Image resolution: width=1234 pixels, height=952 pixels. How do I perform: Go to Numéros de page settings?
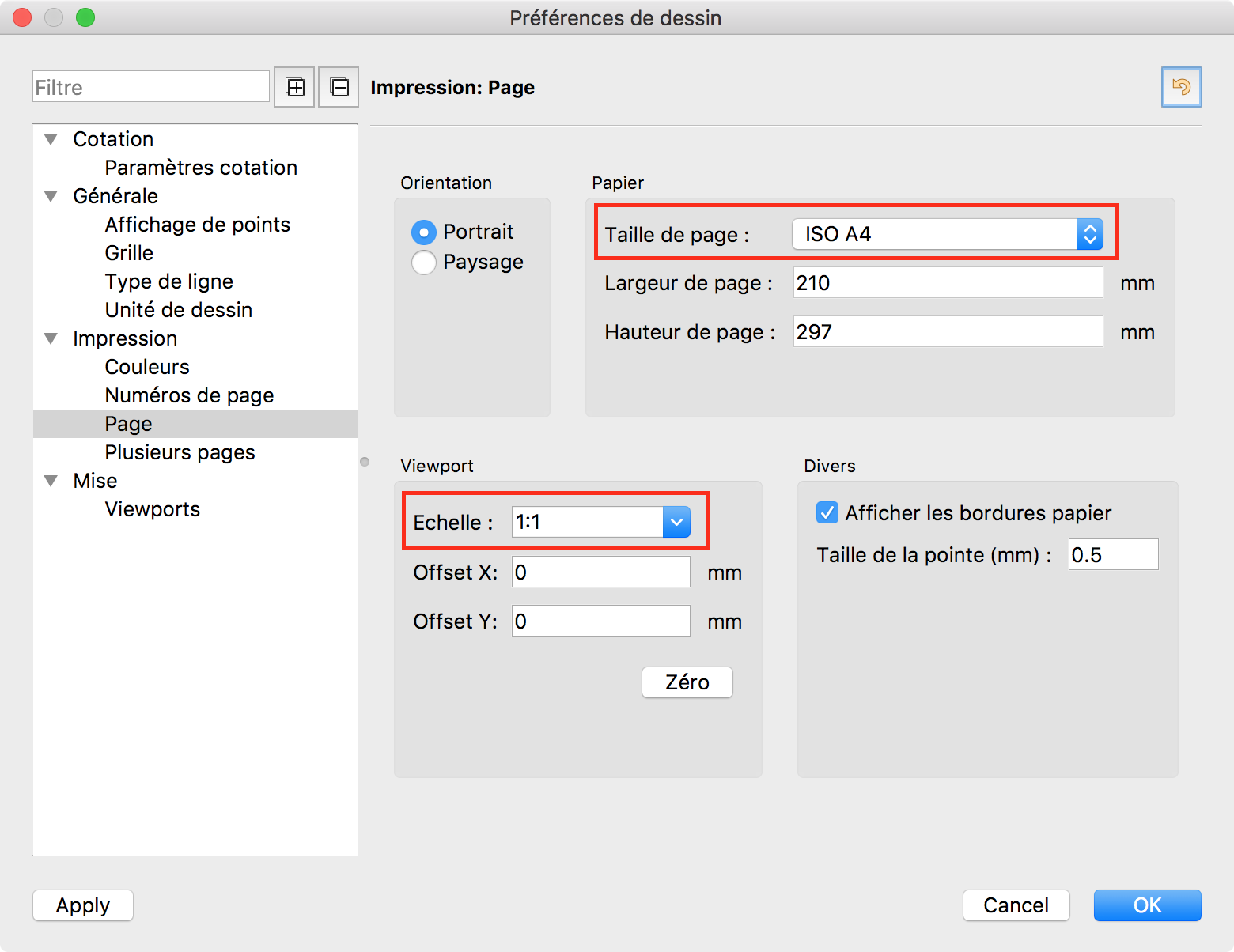point(189,395)
